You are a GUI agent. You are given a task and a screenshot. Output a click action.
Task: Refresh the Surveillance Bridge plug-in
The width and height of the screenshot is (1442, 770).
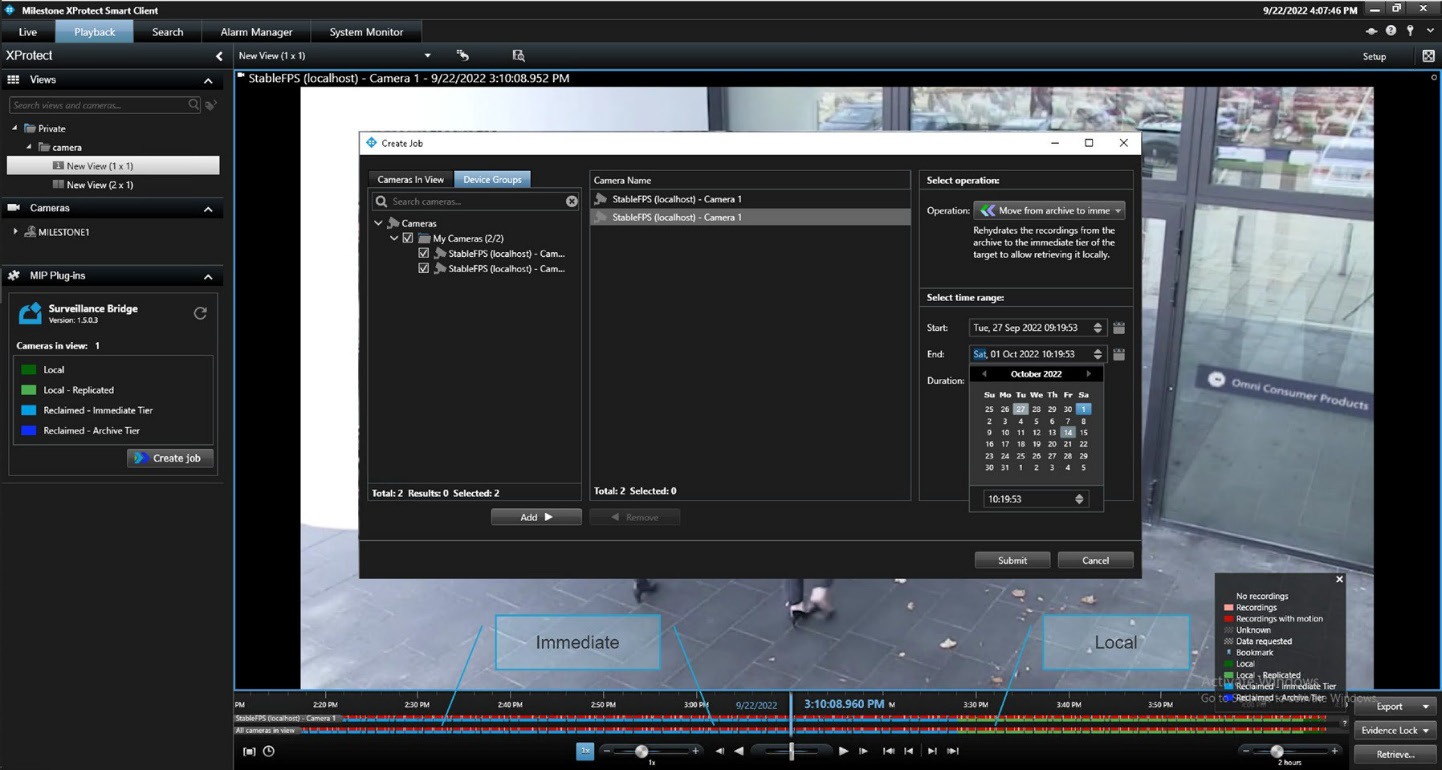click(x=200, y=313)
